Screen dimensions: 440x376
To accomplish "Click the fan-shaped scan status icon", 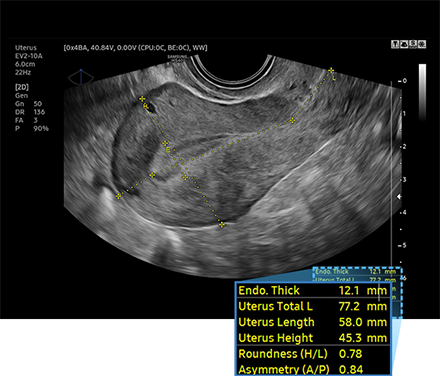I will 404,44.
